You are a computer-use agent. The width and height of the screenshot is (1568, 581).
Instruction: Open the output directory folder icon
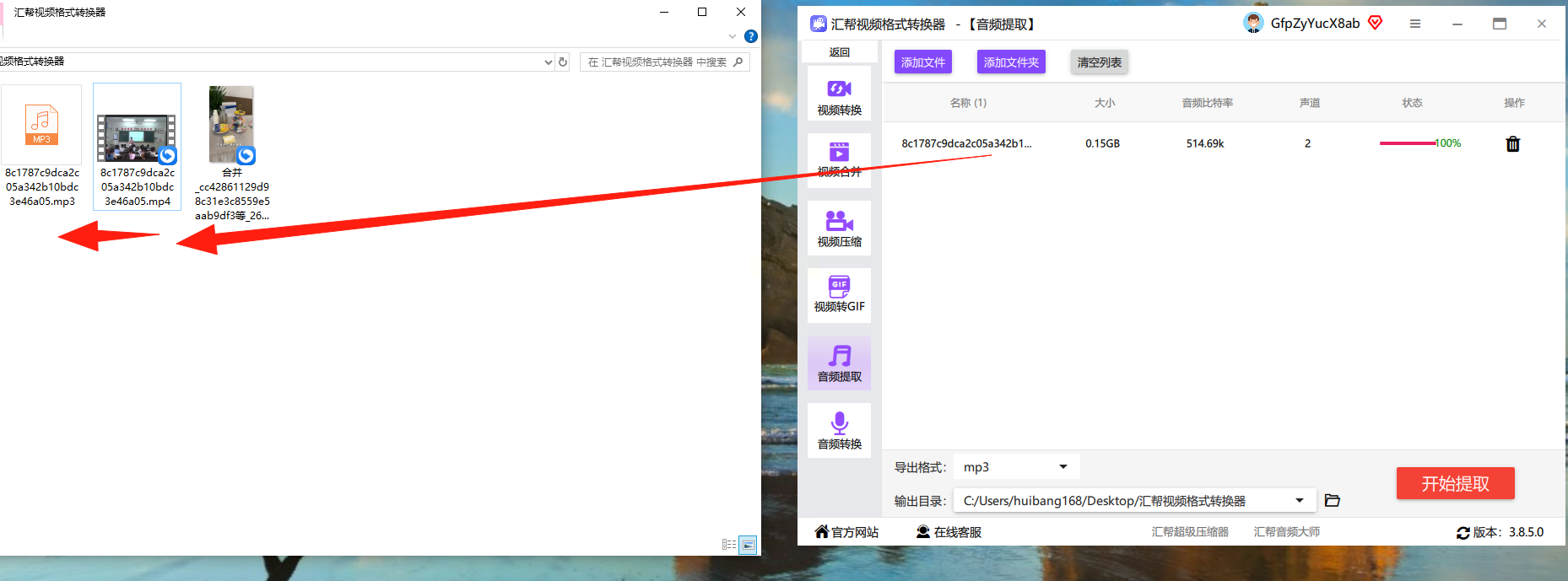1333,500
